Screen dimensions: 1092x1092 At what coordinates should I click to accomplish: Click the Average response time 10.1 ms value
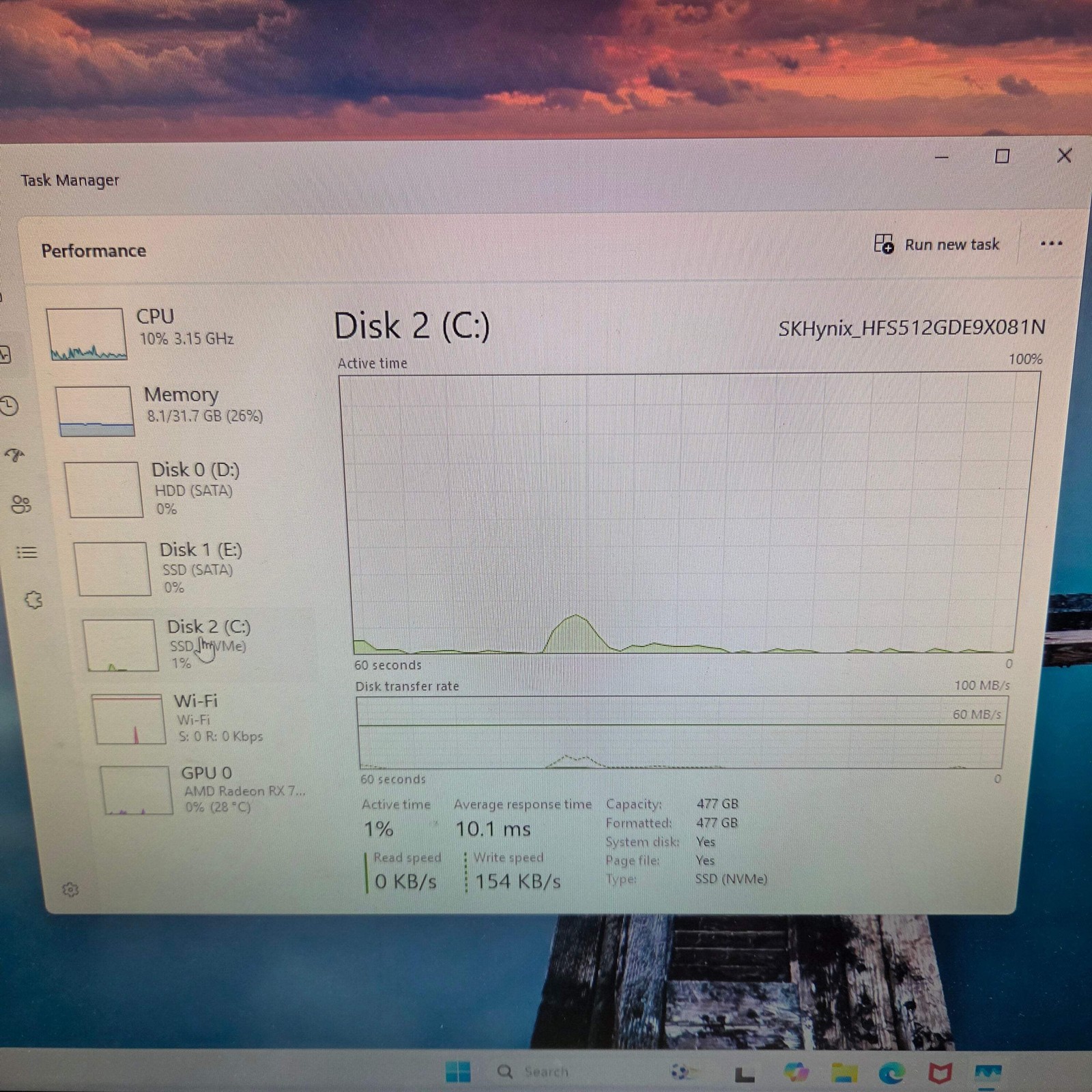coord(493,829)
